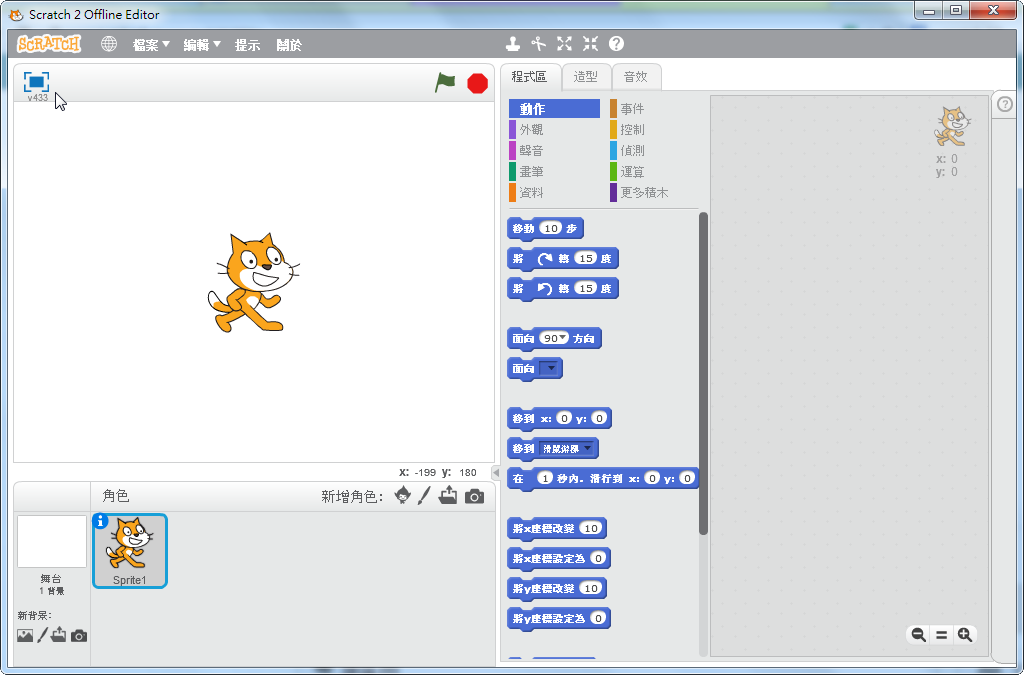This screenshot has height=675, width=1024.
Task: Create a new sprite from camera
Action: 475,497
